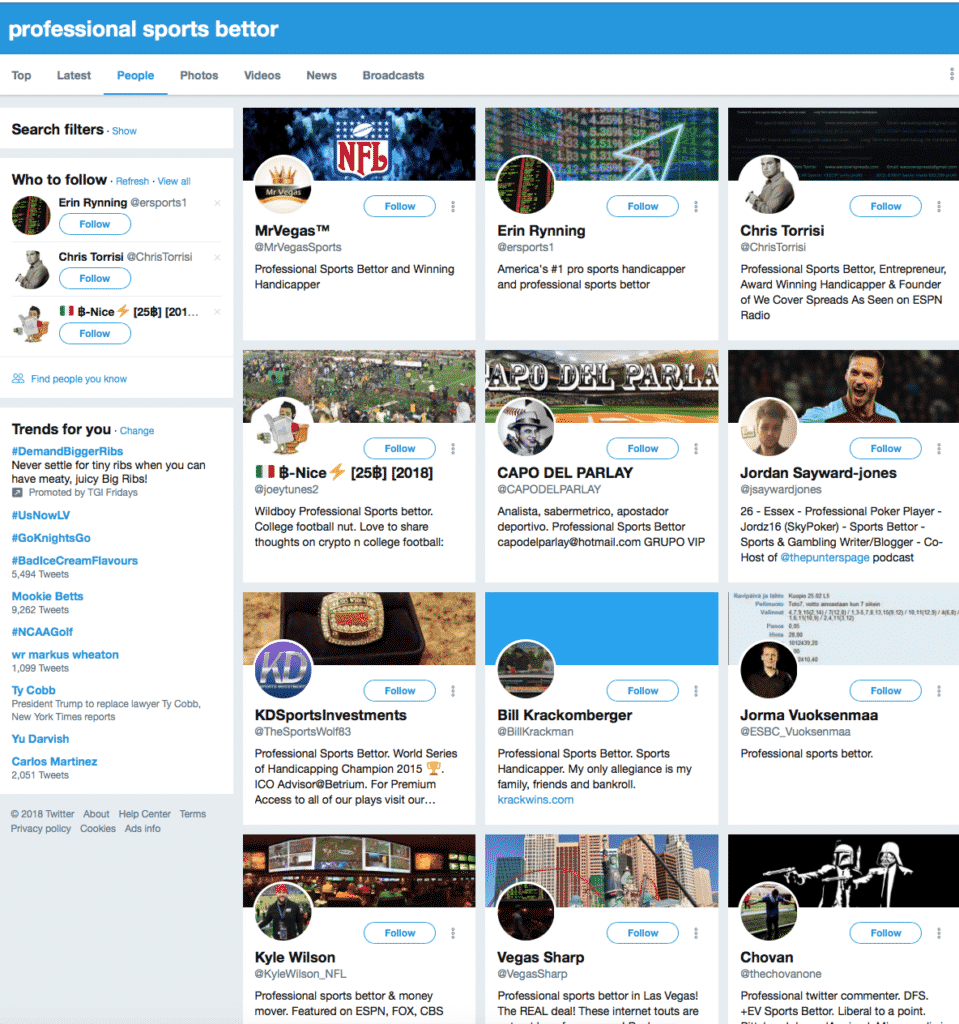Follow MrVegas from the results card
This screenshot has width=959, height=1024.
[x=400, y=206]
